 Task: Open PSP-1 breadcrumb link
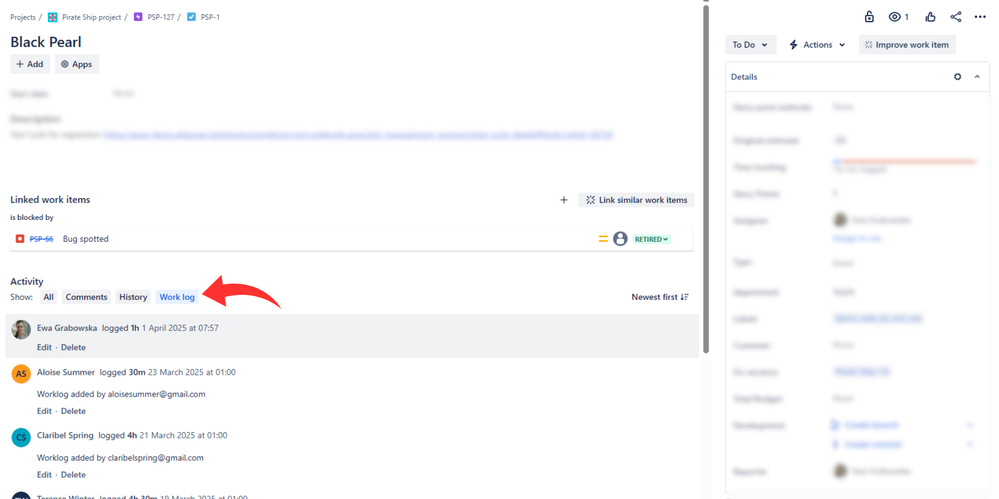point(210,17)
